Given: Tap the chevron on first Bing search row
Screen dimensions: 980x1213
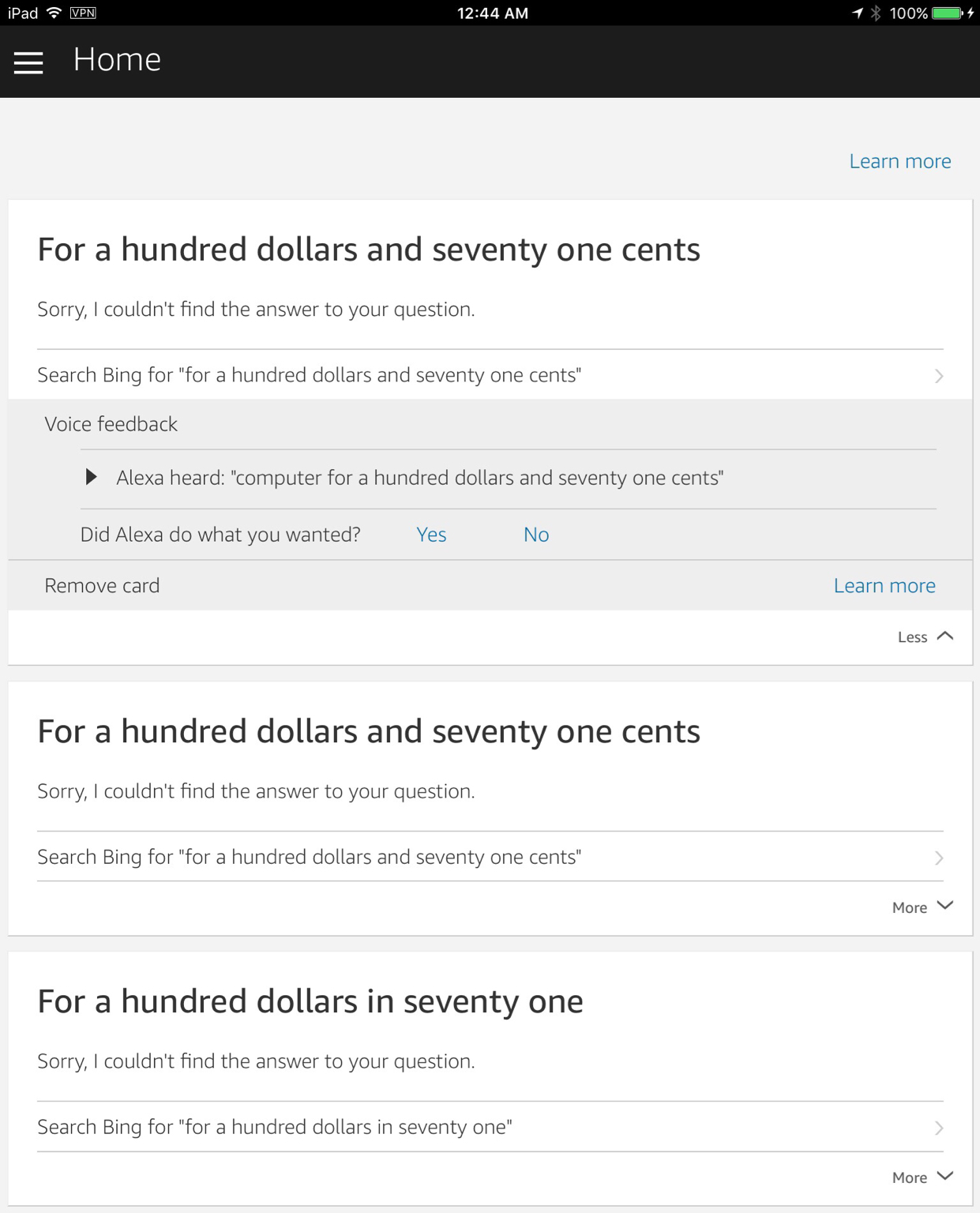Looking at the screenshot, I should coord(939,376).
